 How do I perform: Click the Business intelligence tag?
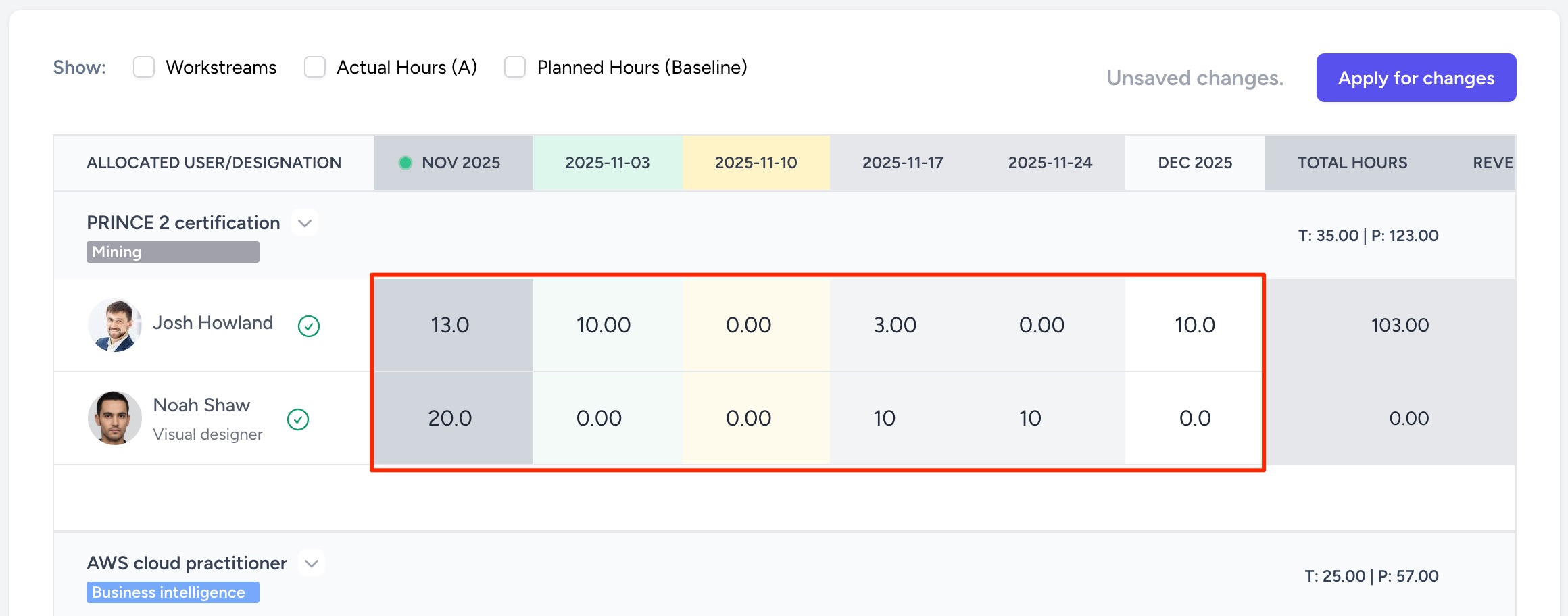pyautogui.click(x=172, y=592)
